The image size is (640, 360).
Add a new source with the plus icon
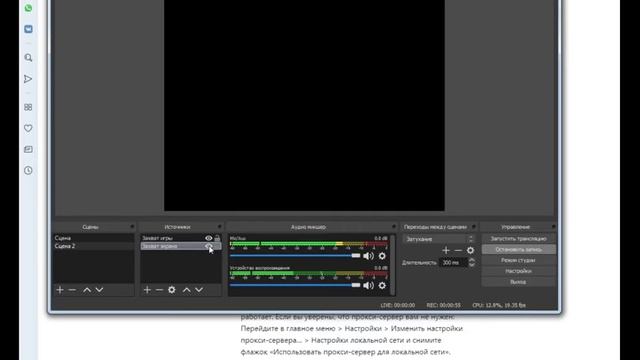[147, 289]
